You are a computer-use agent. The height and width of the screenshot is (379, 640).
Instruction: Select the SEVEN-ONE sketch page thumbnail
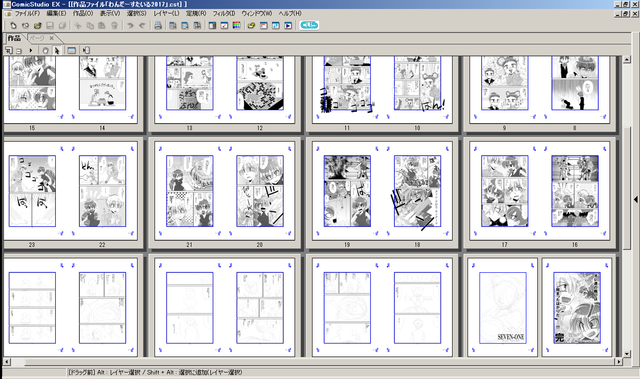(x=502, y=308)
